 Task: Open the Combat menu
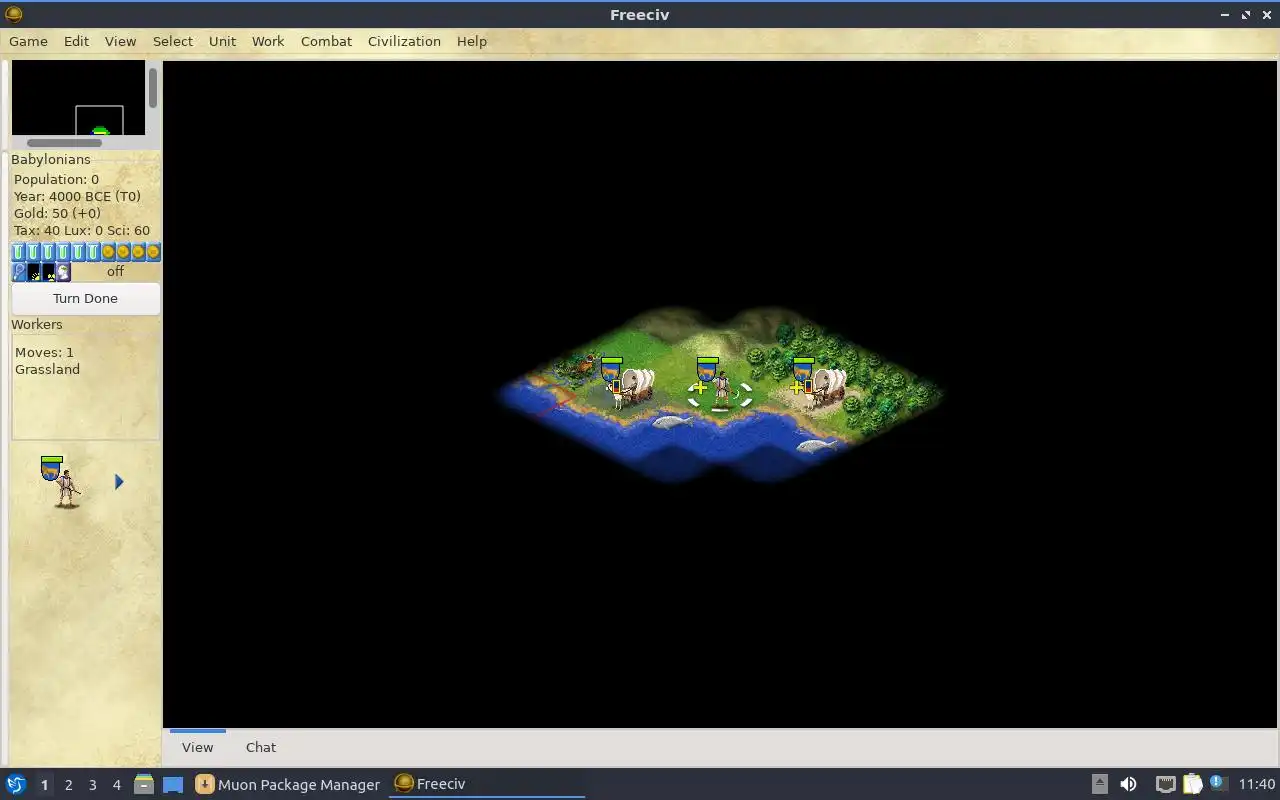tap(326, 41)
